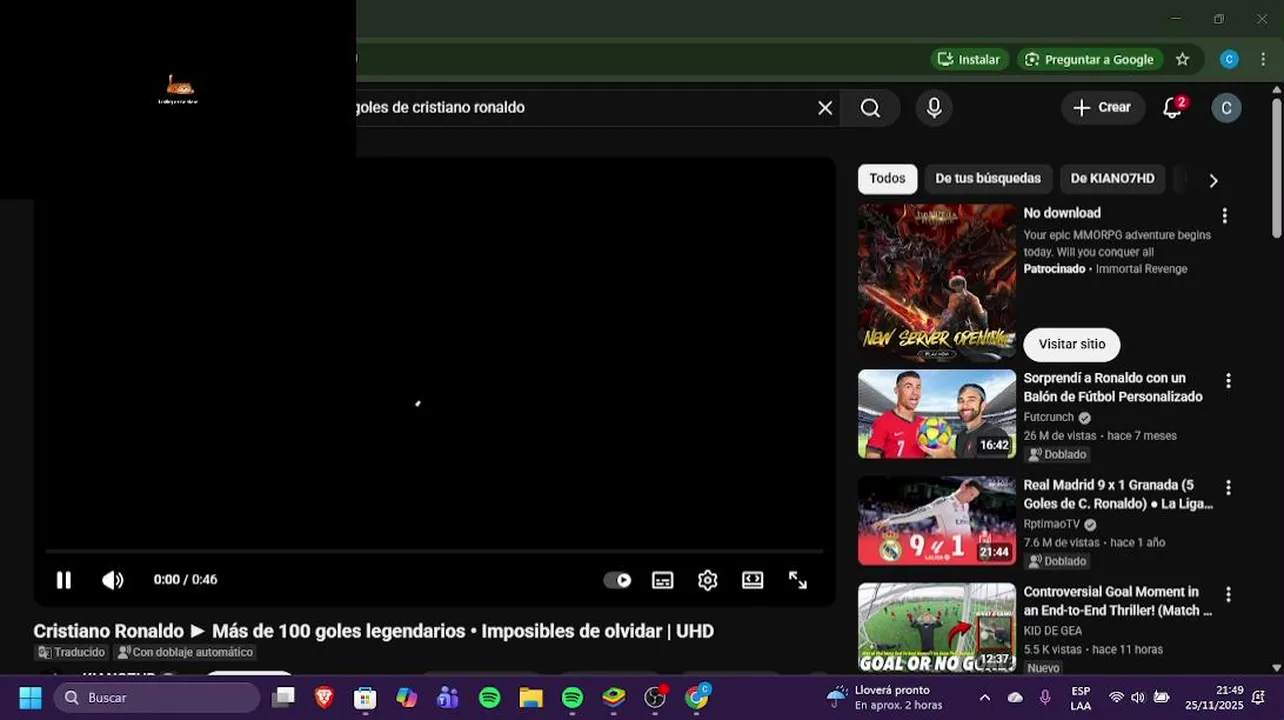Open options for Real Madrid 9 x 1 video

pyautogui.click(x=1228, y=488)
